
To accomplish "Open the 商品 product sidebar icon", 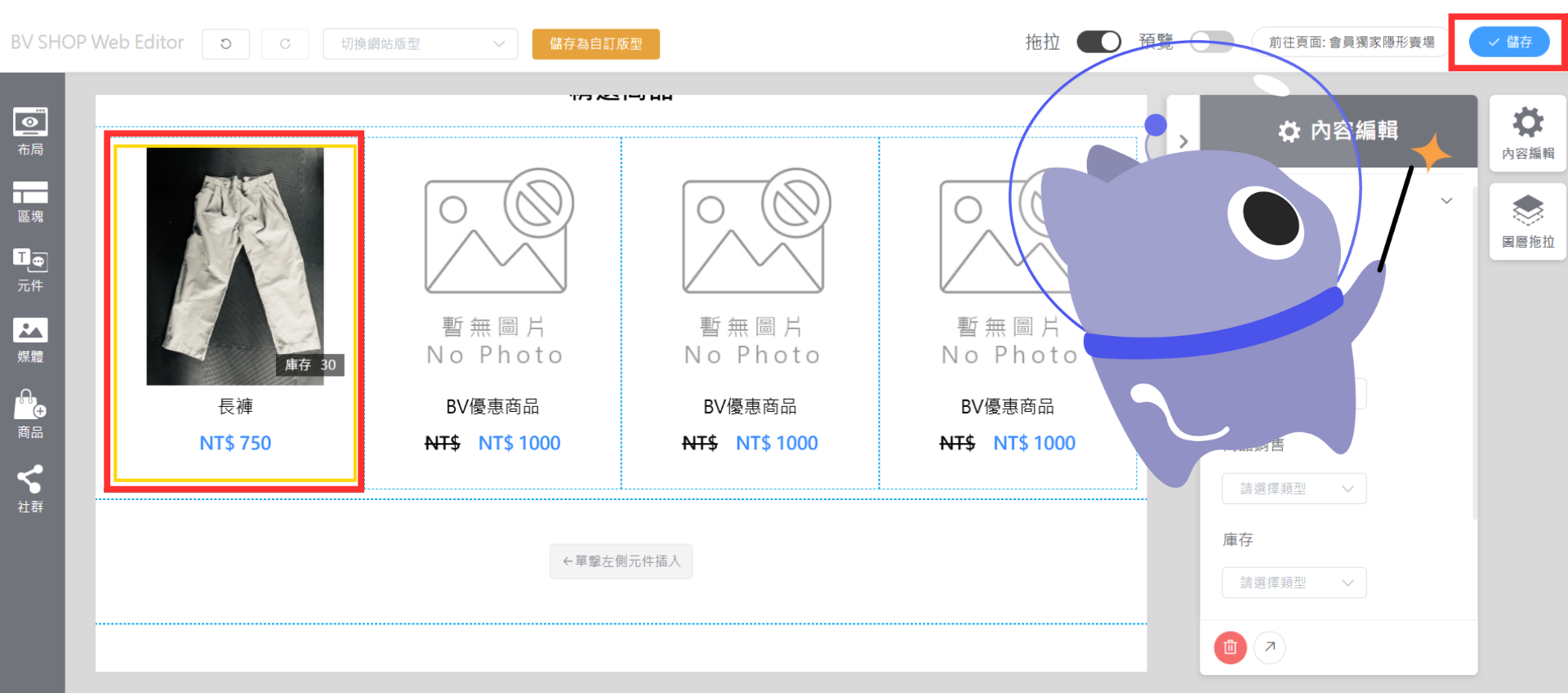I will click(x=30, y=414).
